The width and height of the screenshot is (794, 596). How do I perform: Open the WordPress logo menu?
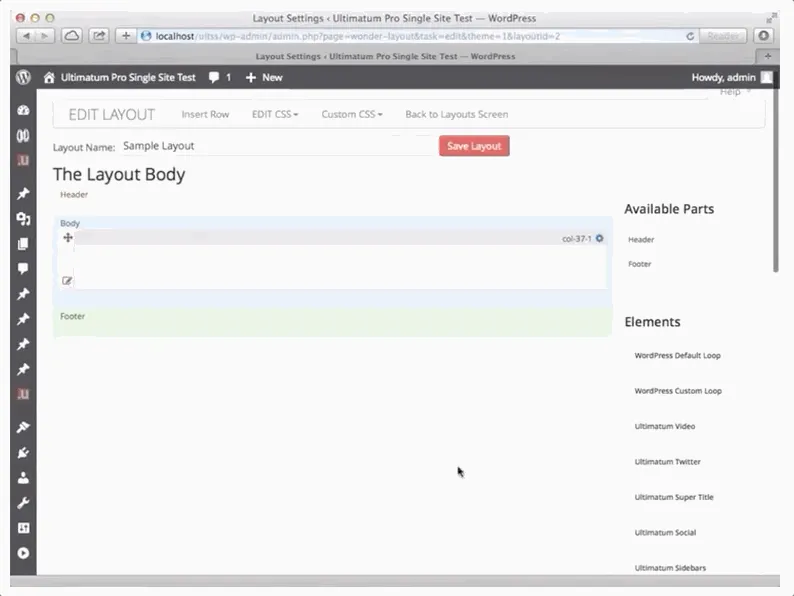pos(23,77)
